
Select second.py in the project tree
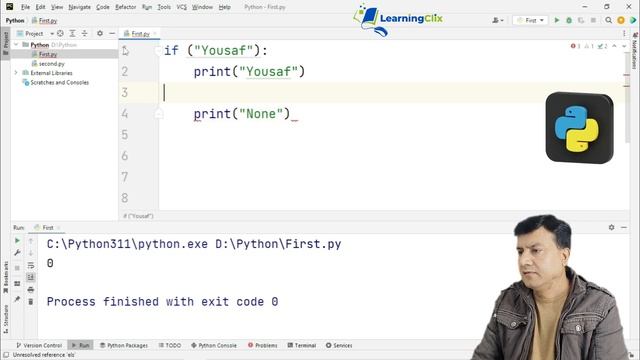point(51,64)
